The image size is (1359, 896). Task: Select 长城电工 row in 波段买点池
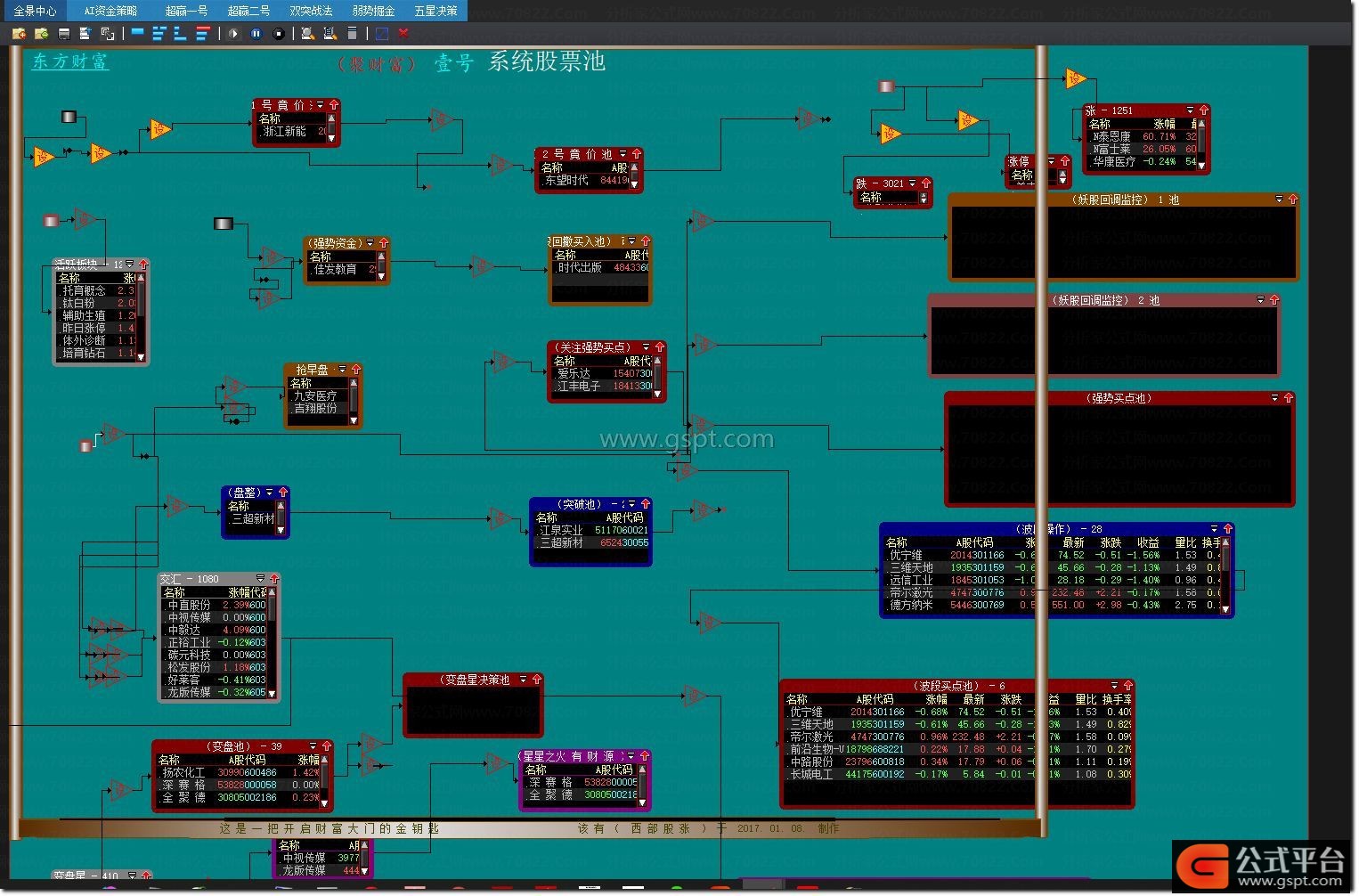pos(957,775)
